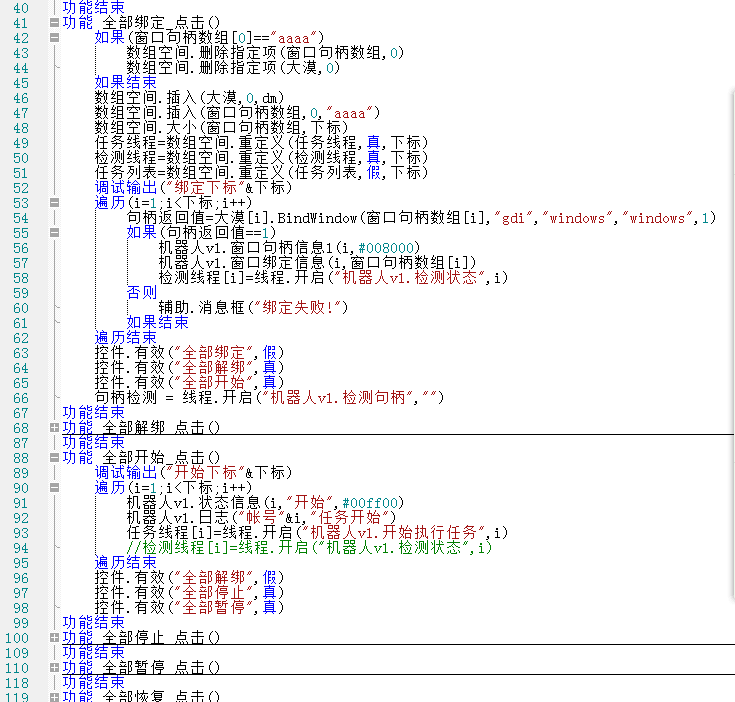735x702 pixels.
Task: Collapse the 遍历 loop at line 90
Action: click(x=54, y=487)
